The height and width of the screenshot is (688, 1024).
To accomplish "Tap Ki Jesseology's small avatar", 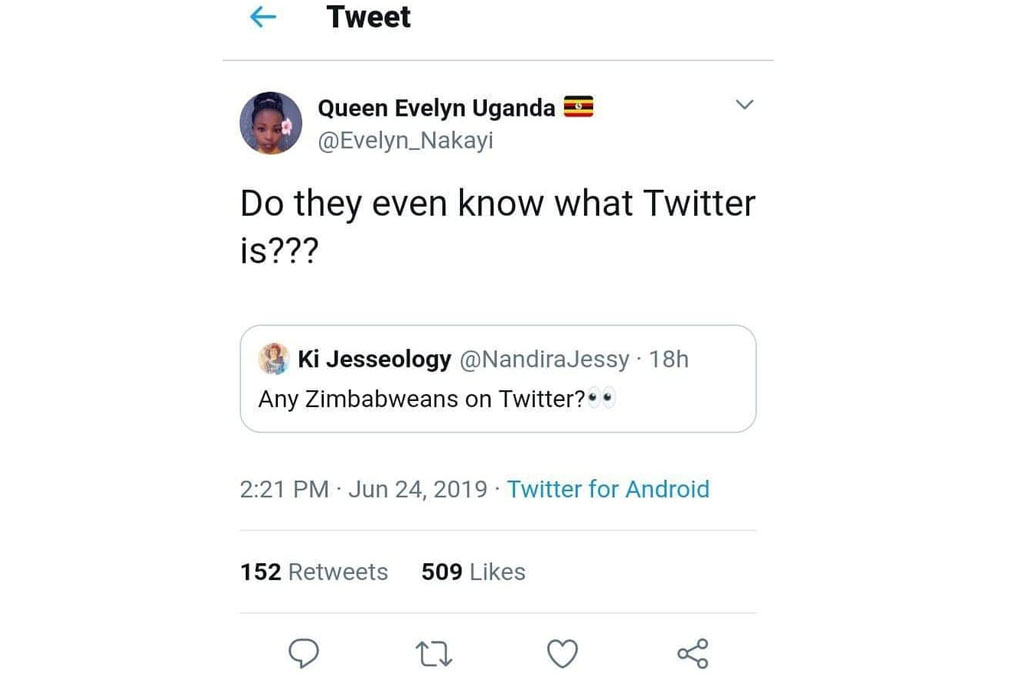I will click(274, 358).
